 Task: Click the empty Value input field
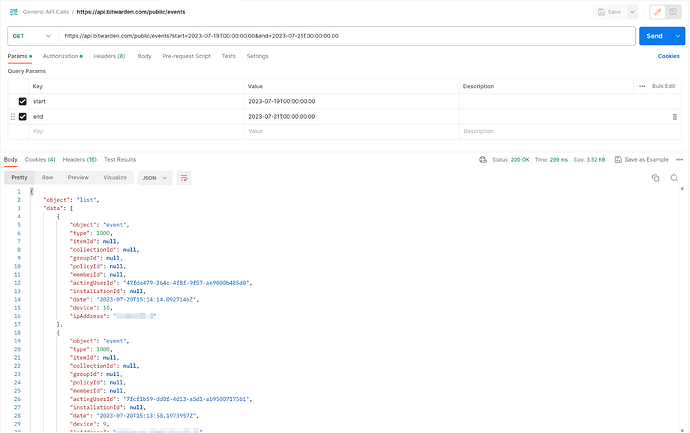tap(352, 132)
